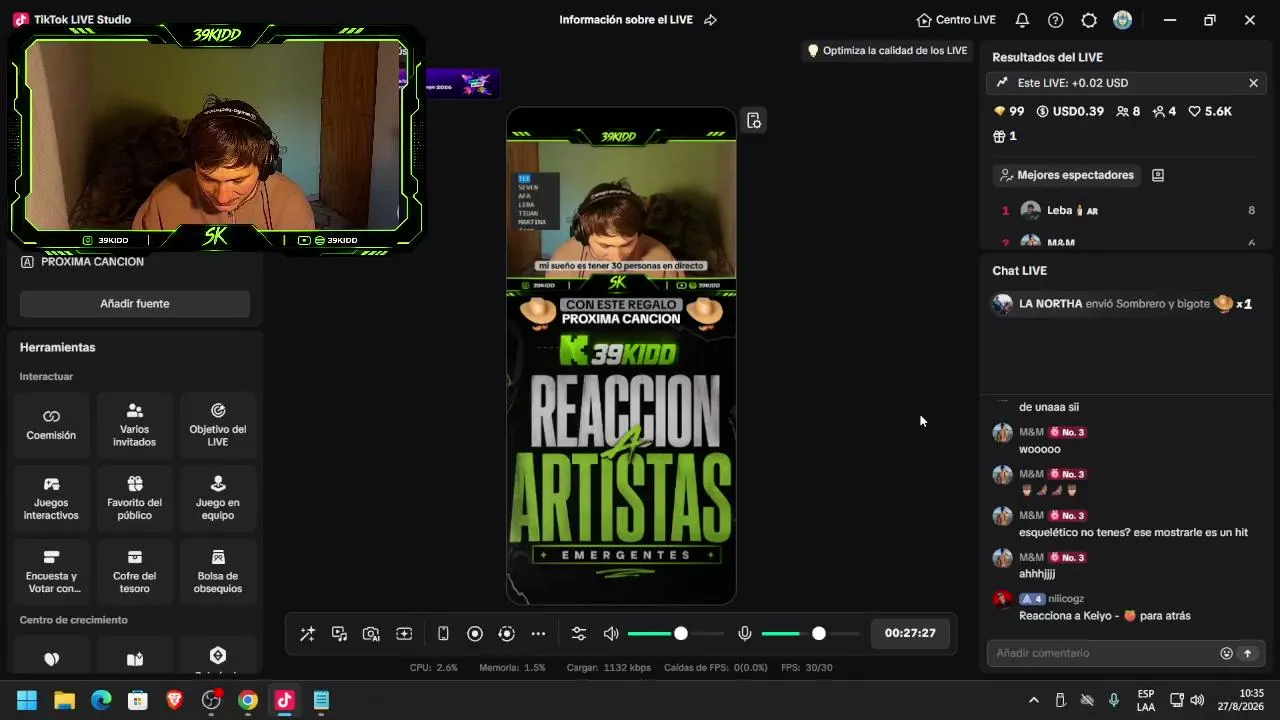
Task: Open Cofre del tesoro tool
Action: [x=135, y=571]
